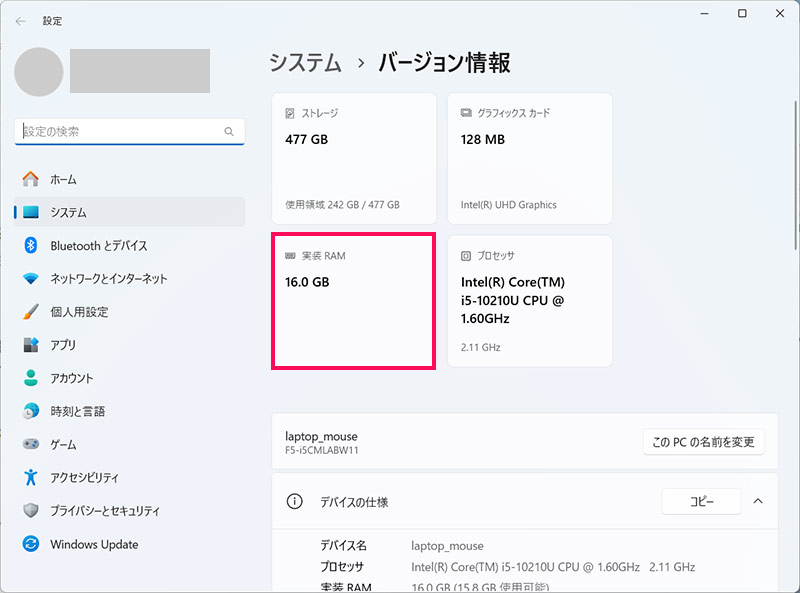
Task: Click the user profile avatar
Action: 39,72
